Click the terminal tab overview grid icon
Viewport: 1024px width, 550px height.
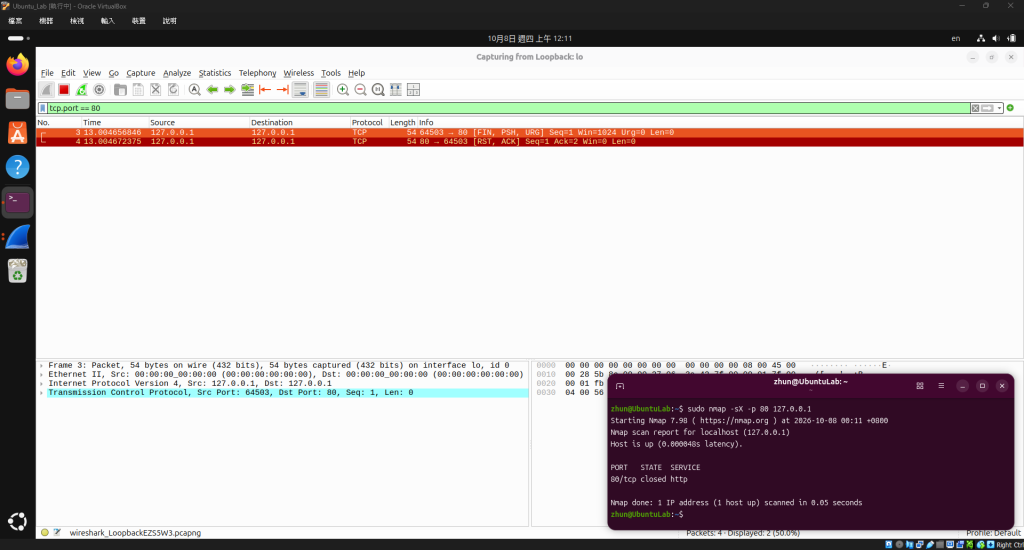point(920,386)
